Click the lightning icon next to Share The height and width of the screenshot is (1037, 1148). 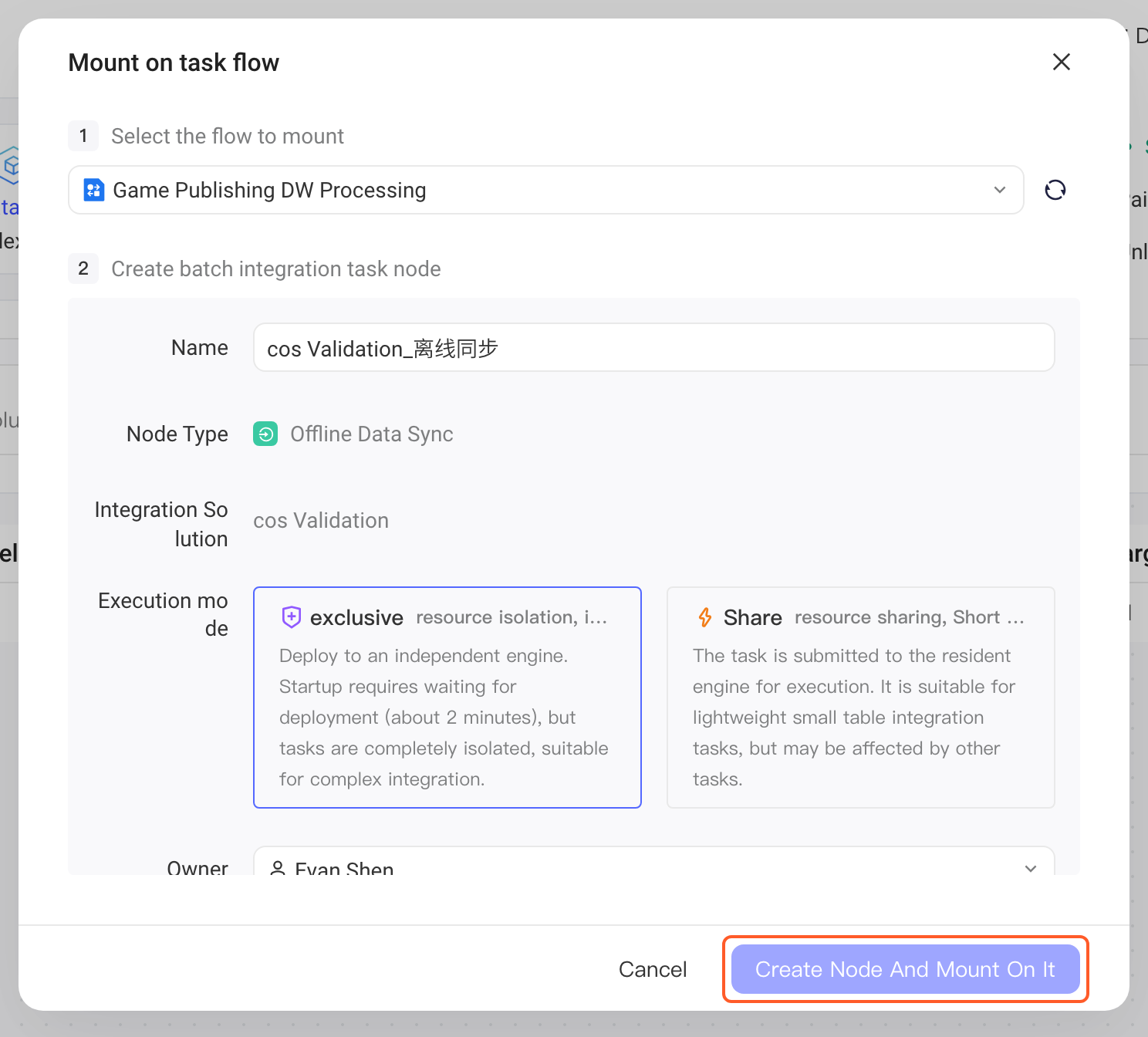pos(705,617)
